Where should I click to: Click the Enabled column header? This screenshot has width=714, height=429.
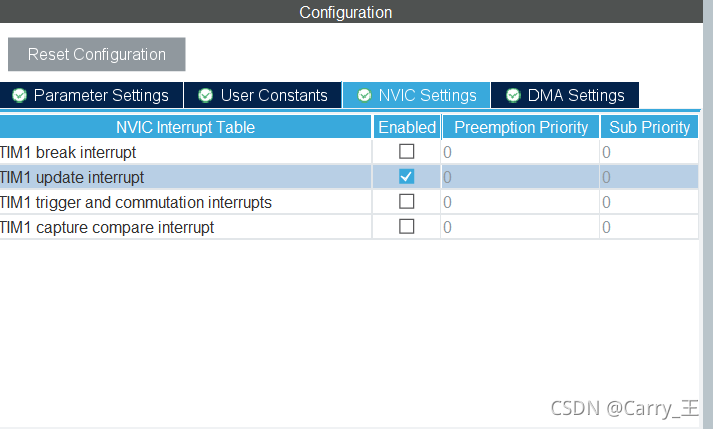coord(407,127)
